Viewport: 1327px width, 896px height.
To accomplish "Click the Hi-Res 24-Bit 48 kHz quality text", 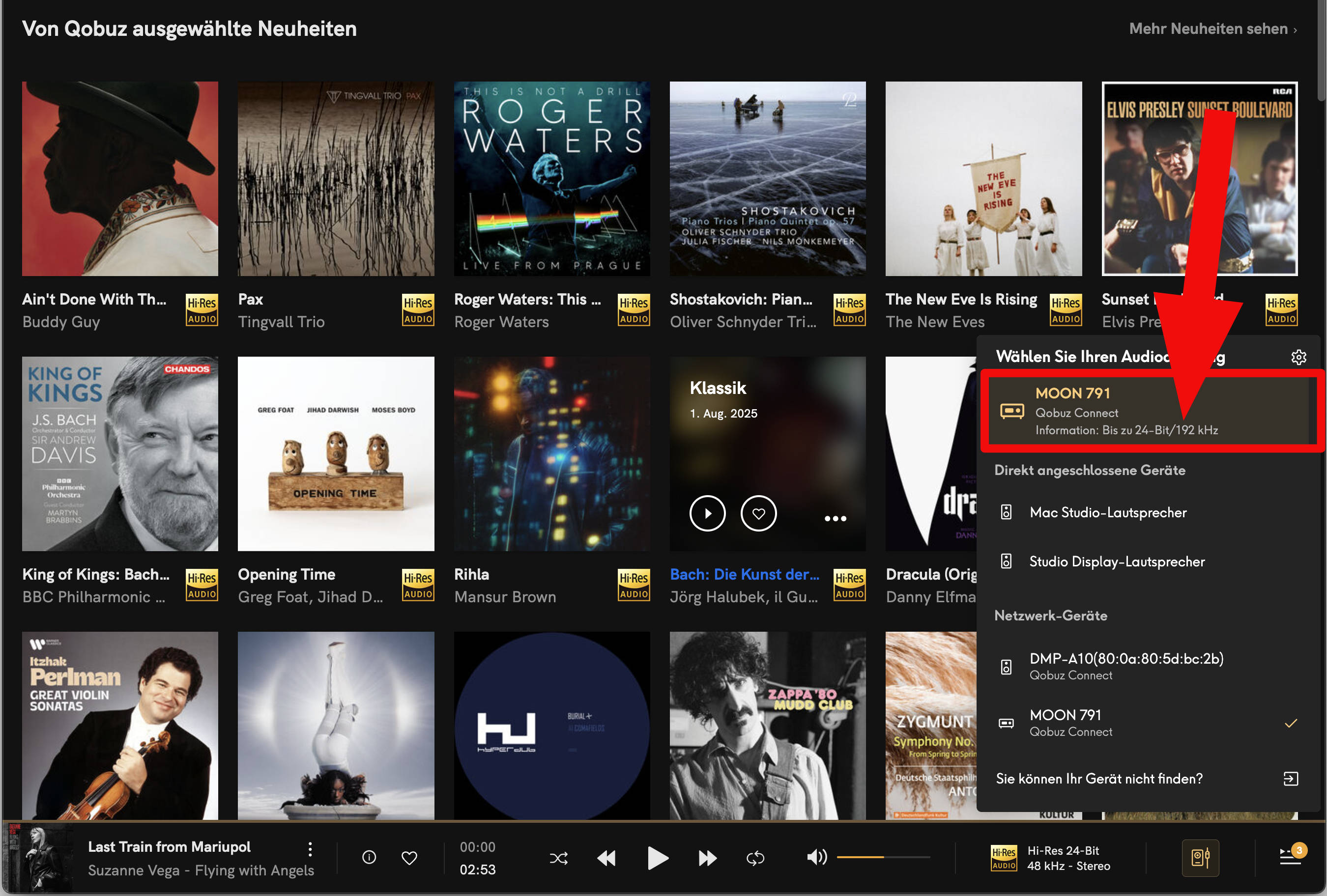I will (1068, 858).
